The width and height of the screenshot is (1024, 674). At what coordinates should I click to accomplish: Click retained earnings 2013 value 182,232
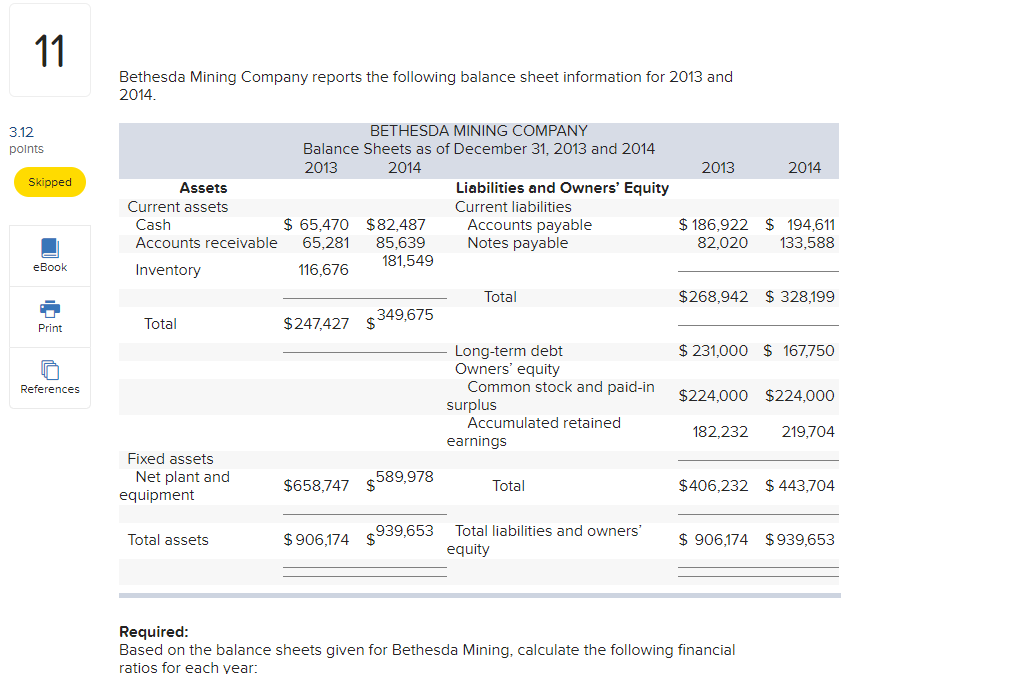pos(720,432)
